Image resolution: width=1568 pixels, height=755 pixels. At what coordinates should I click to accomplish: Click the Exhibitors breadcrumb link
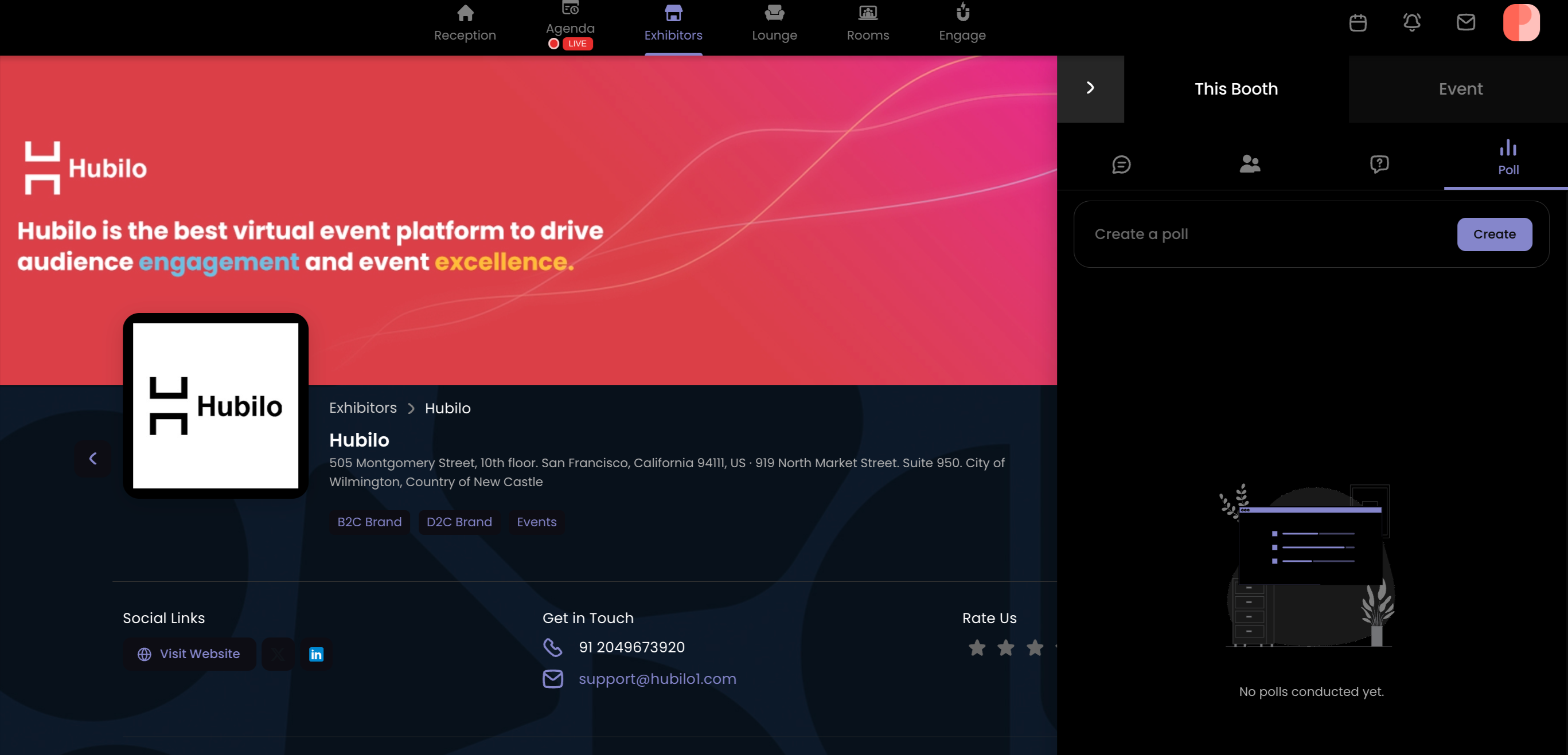[363, 408]
